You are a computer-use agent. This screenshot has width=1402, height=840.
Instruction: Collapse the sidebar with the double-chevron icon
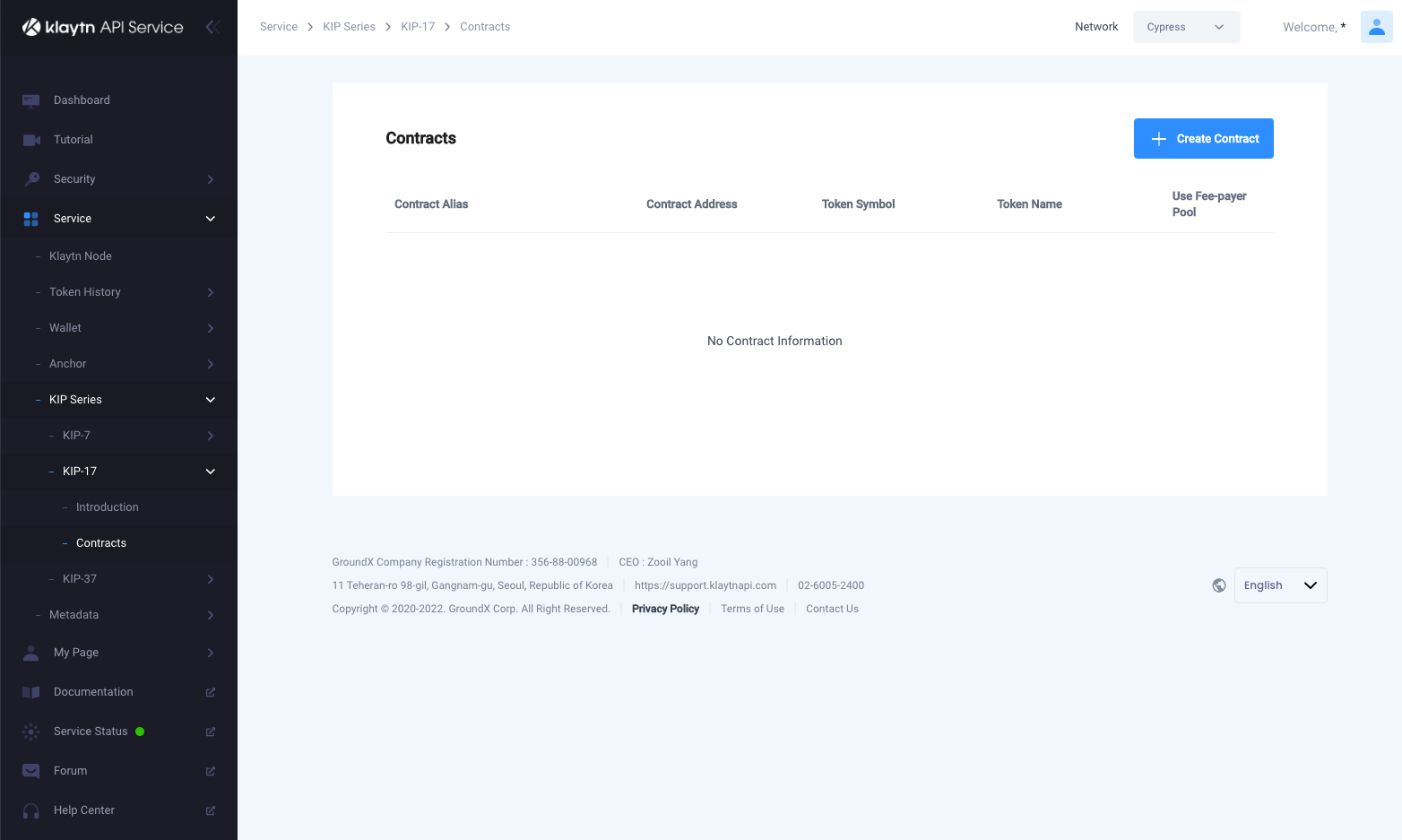(x=212, y=27)
